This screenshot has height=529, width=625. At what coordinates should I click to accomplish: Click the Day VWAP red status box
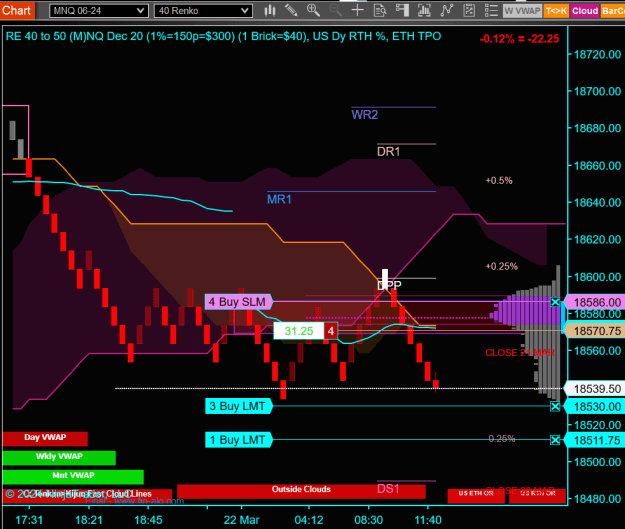tap(45, 438)
